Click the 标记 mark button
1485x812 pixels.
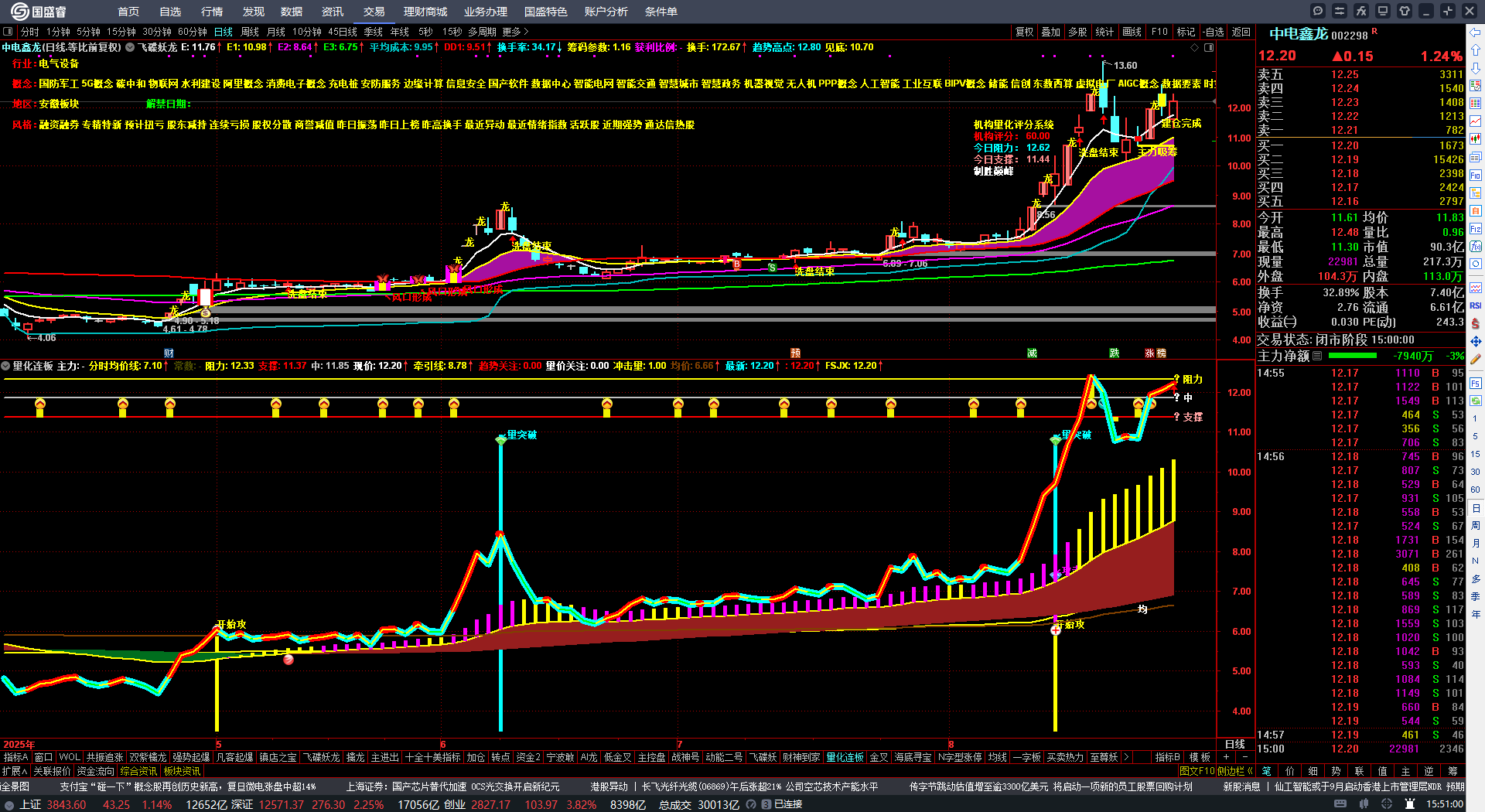pos(1186,32)
